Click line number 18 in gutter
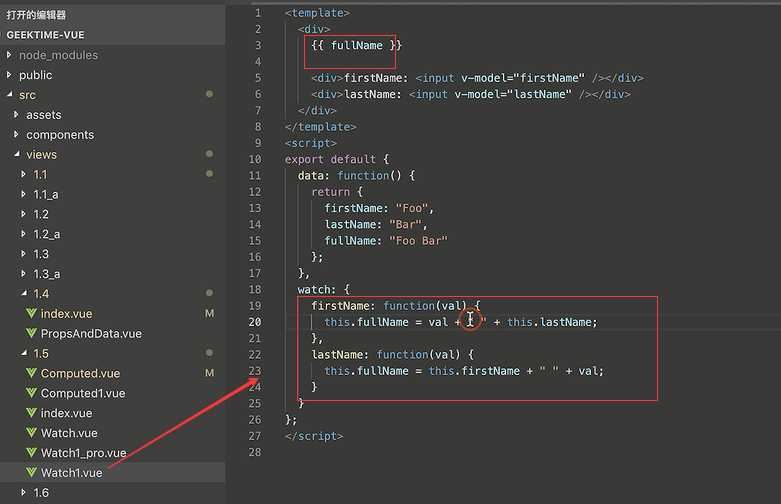Screen dimensions: 781x504 click(x=255, y=289)
